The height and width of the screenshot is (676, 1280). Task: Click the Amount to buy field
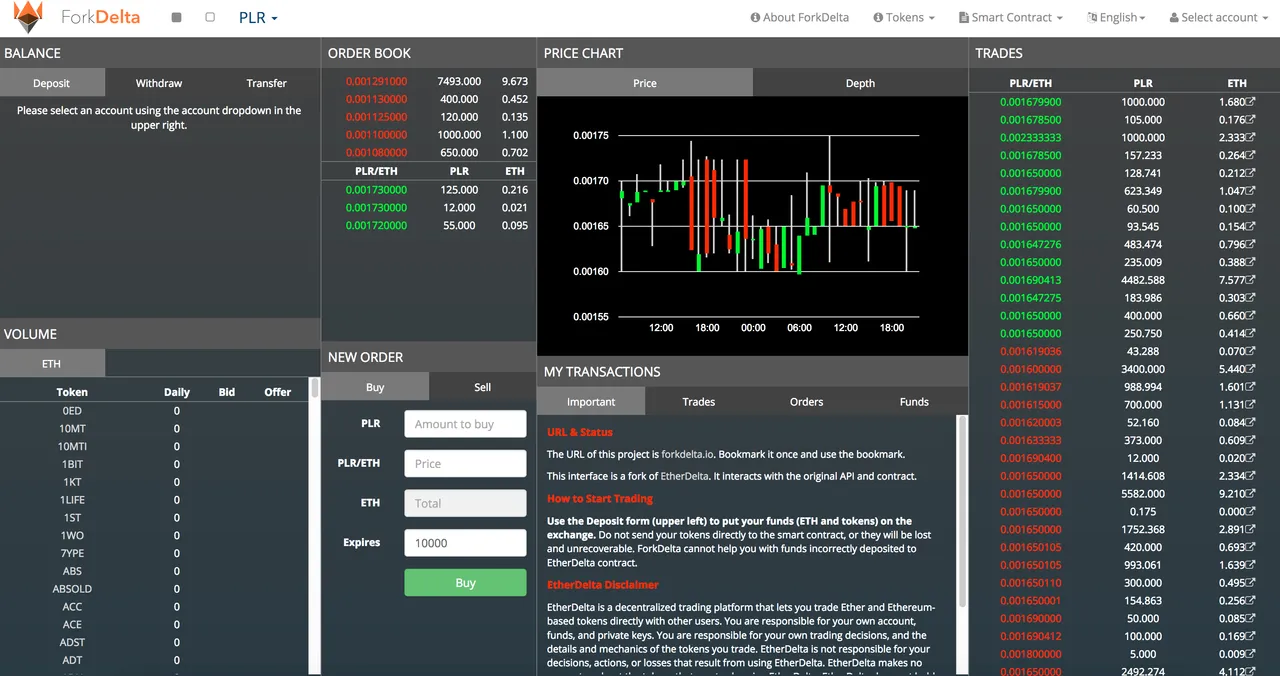point(465,424)
